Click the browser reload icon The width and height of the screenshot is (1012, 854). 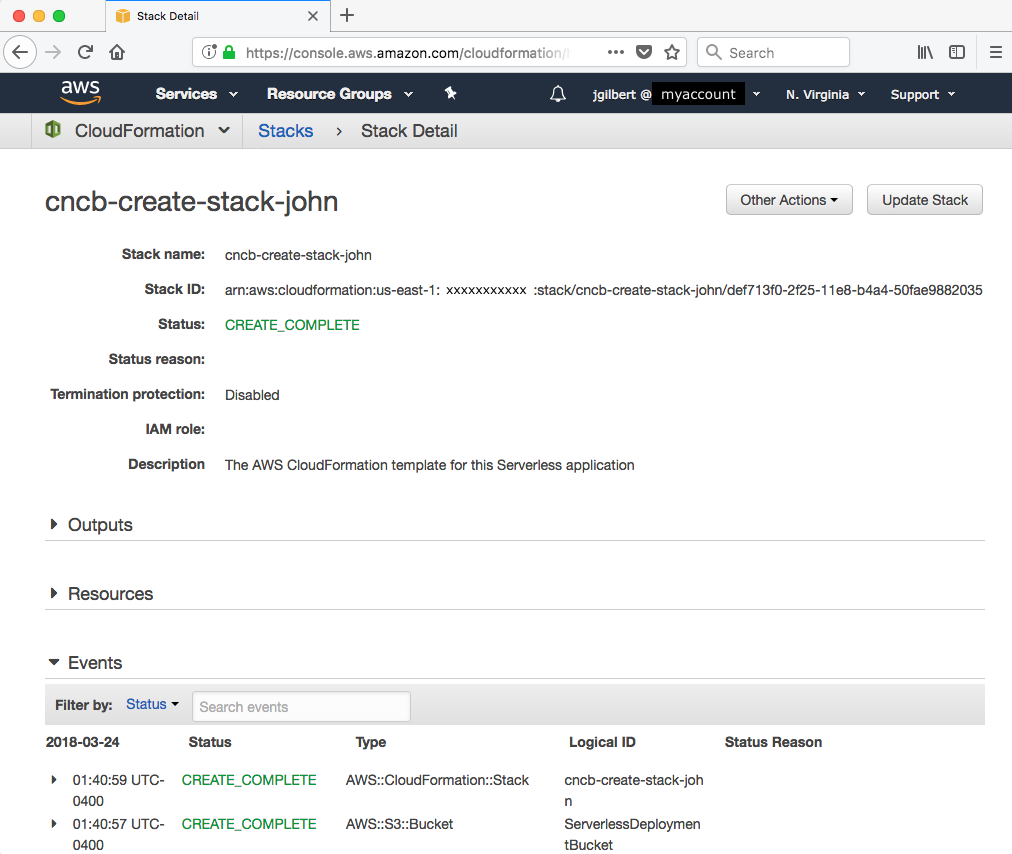click(x=86, y=52)
